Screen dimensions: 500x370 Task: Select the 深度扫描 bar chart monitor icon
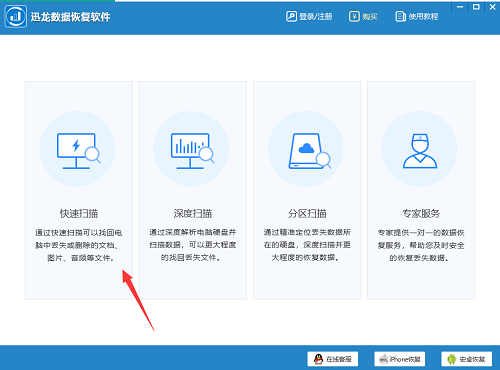click(192, 151)
